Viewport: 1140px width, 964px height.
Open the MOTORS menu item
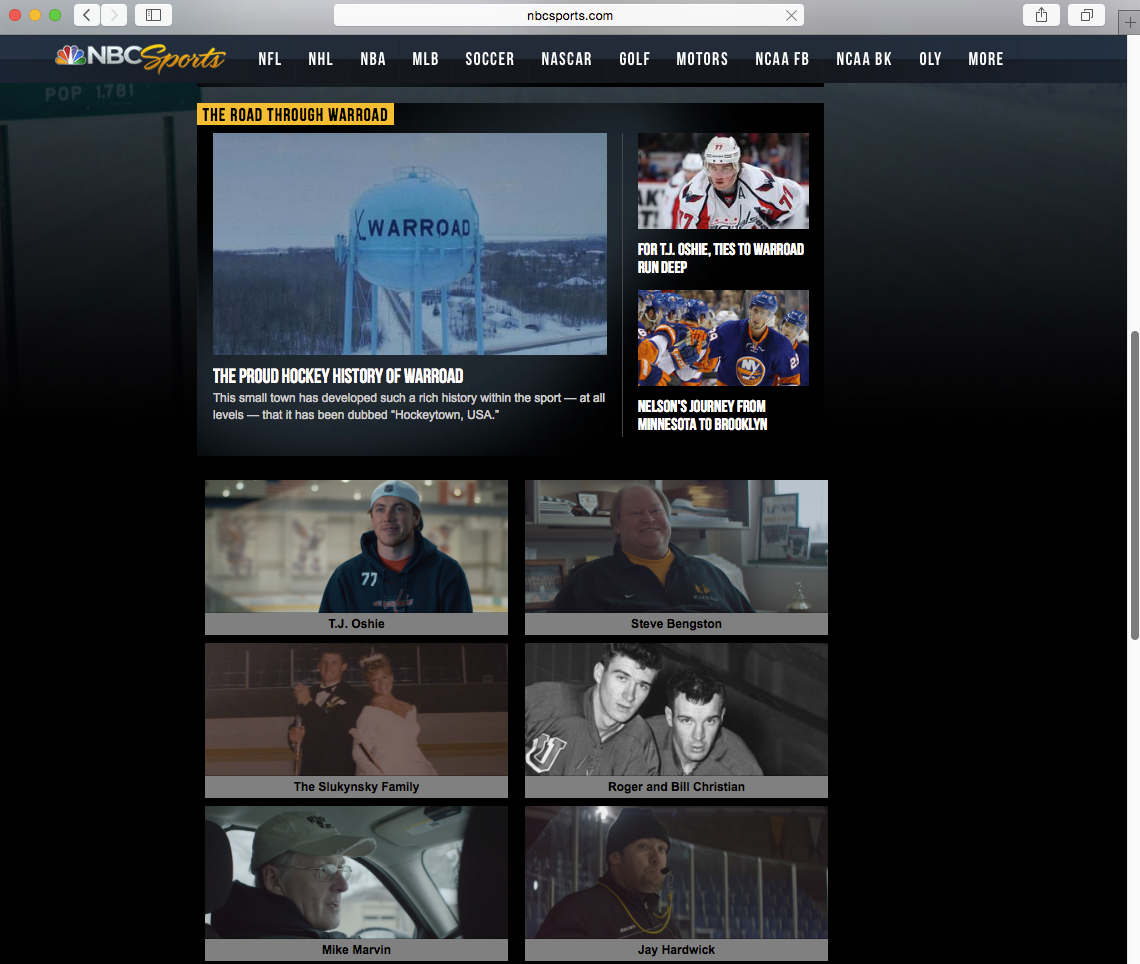tap(702, 59)
